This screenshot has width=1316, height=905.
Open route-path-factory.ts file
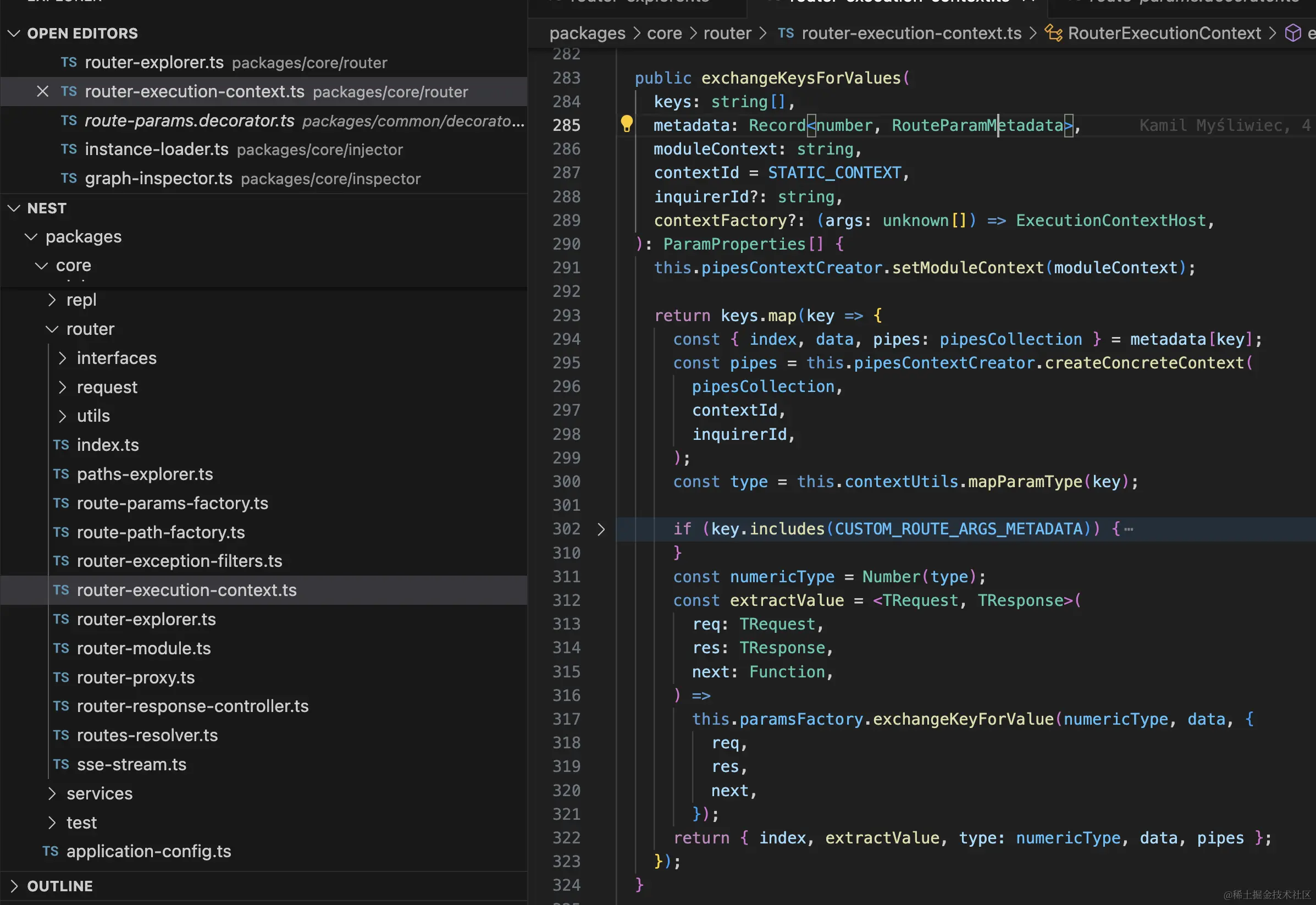[263, 532]
